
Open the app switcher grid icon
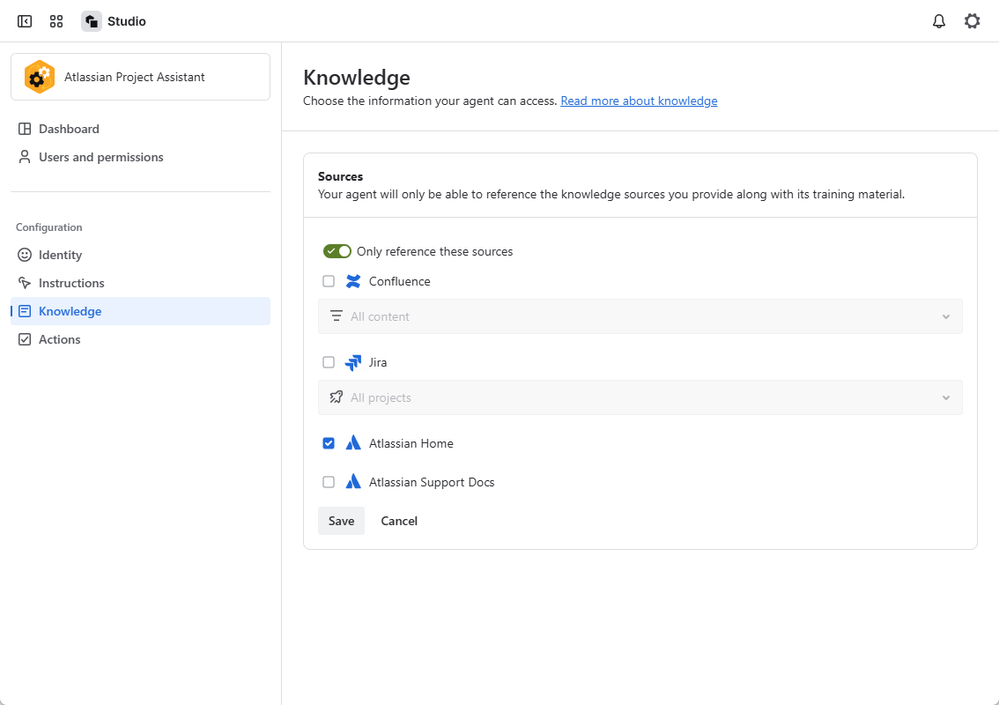[x=56, y=21]
